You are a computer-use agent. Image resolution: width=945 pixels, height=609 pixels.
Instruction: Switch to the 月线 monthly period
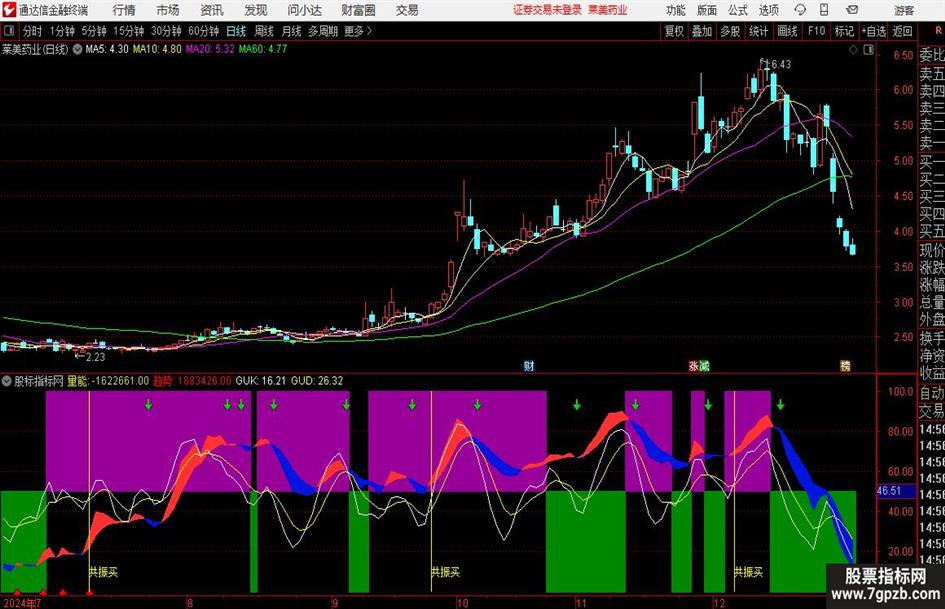[292, 31]
